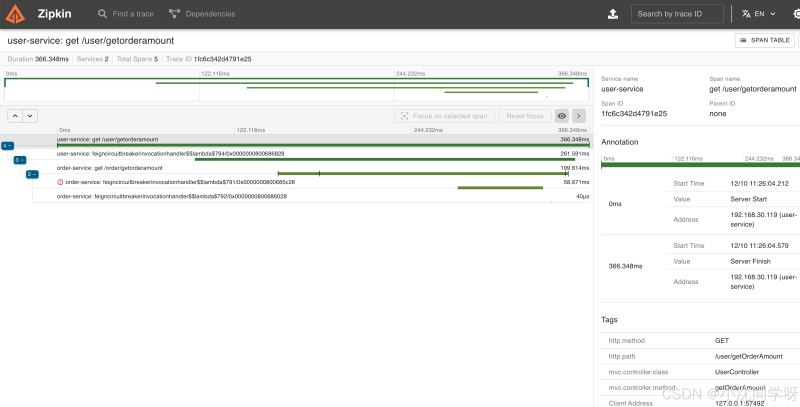Image resolution: width=800 pixels, height=407 pixels.
Task: Click the Server Finish annotation value
Action: tap(750, 262)
